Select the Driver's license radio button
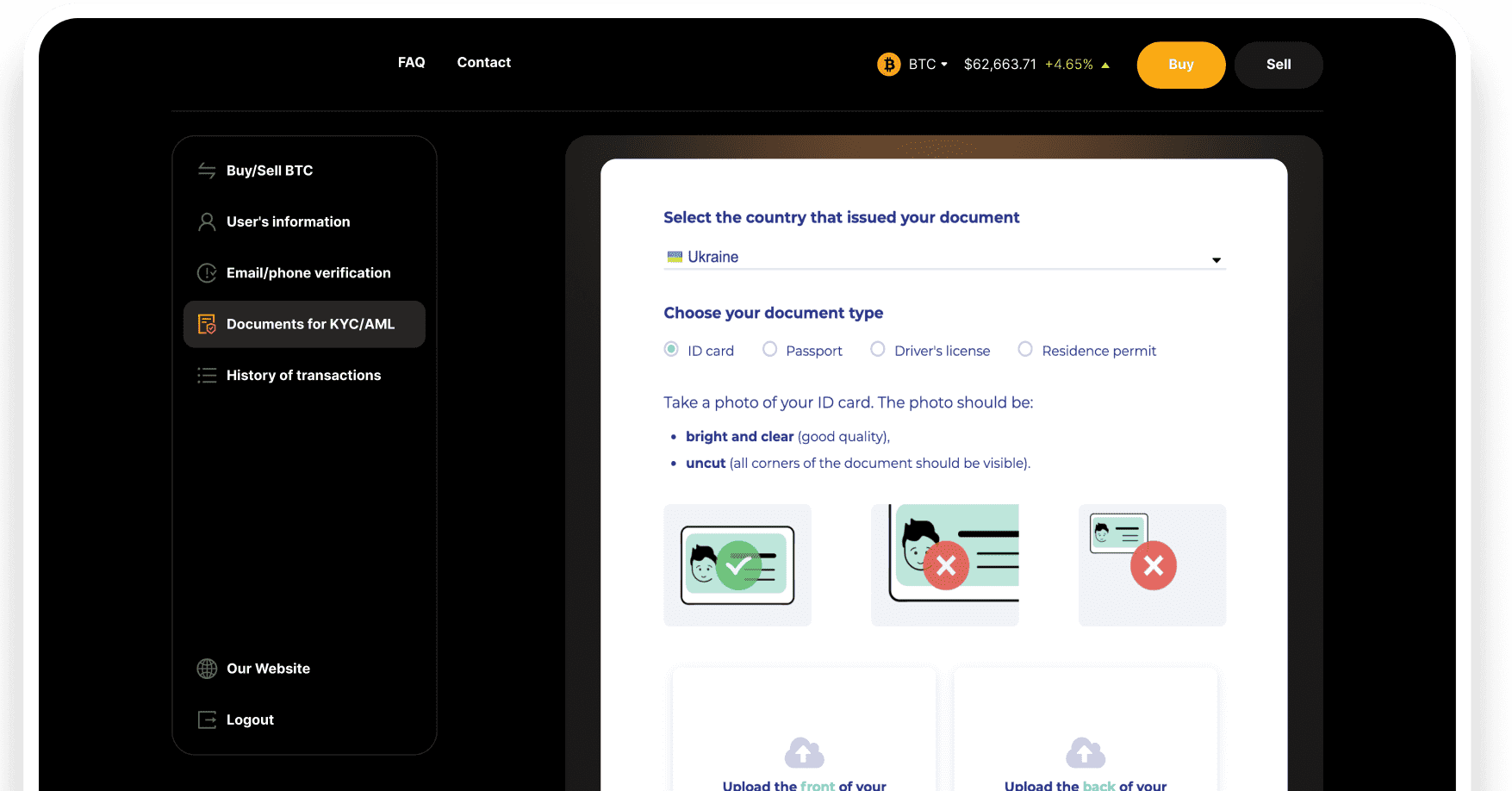Image resolution: width=1512 pixels, height=791 pixels. [878, 349]
